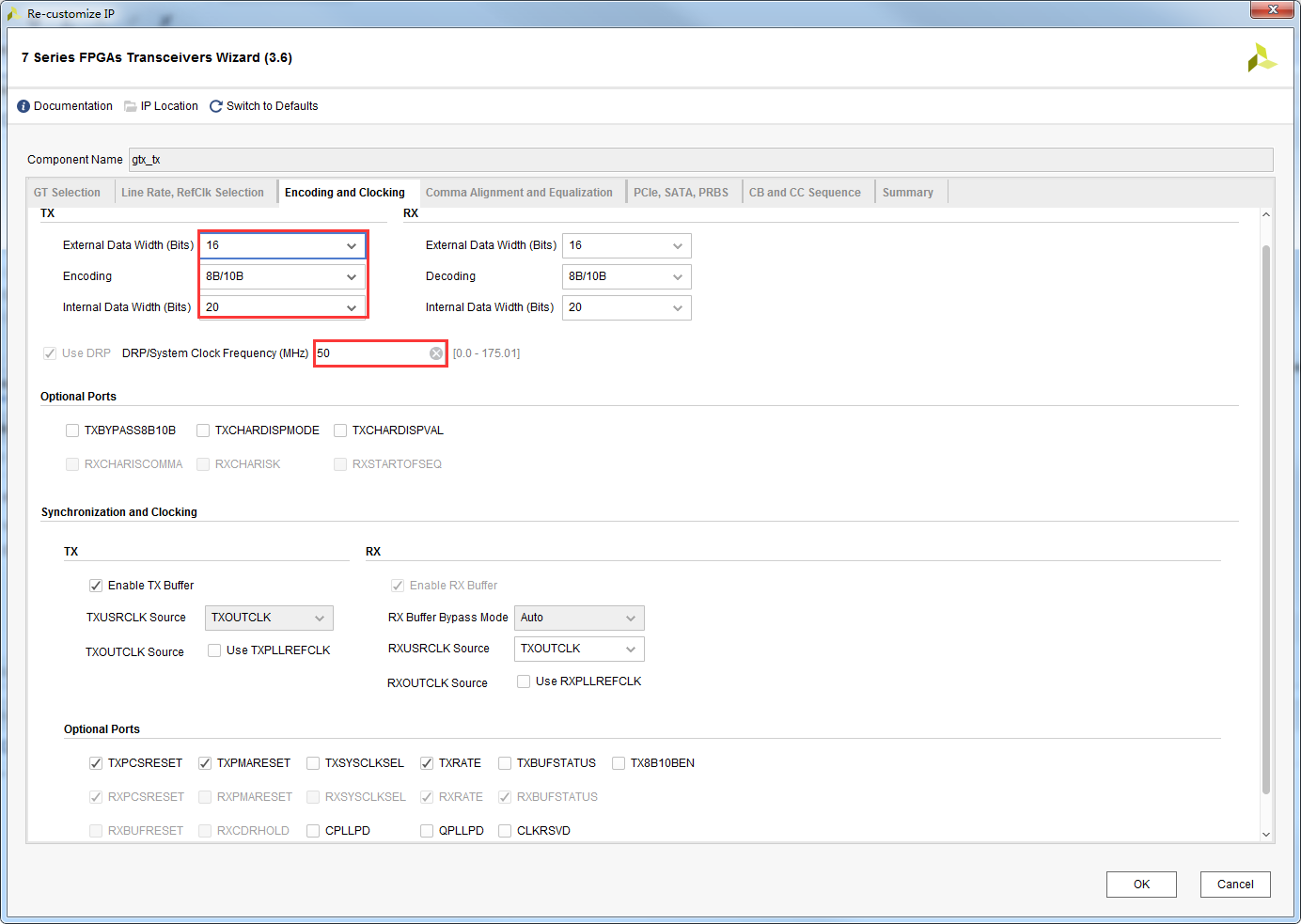The height and width of the screenshot is (924, 1301).
Task: Open RX Decoding dropdown
Action: pyautogui.click(x=627, y=276)
